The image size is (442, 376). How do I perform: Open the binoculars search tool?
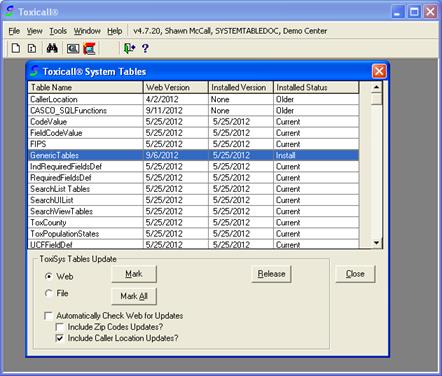point(52,48)
